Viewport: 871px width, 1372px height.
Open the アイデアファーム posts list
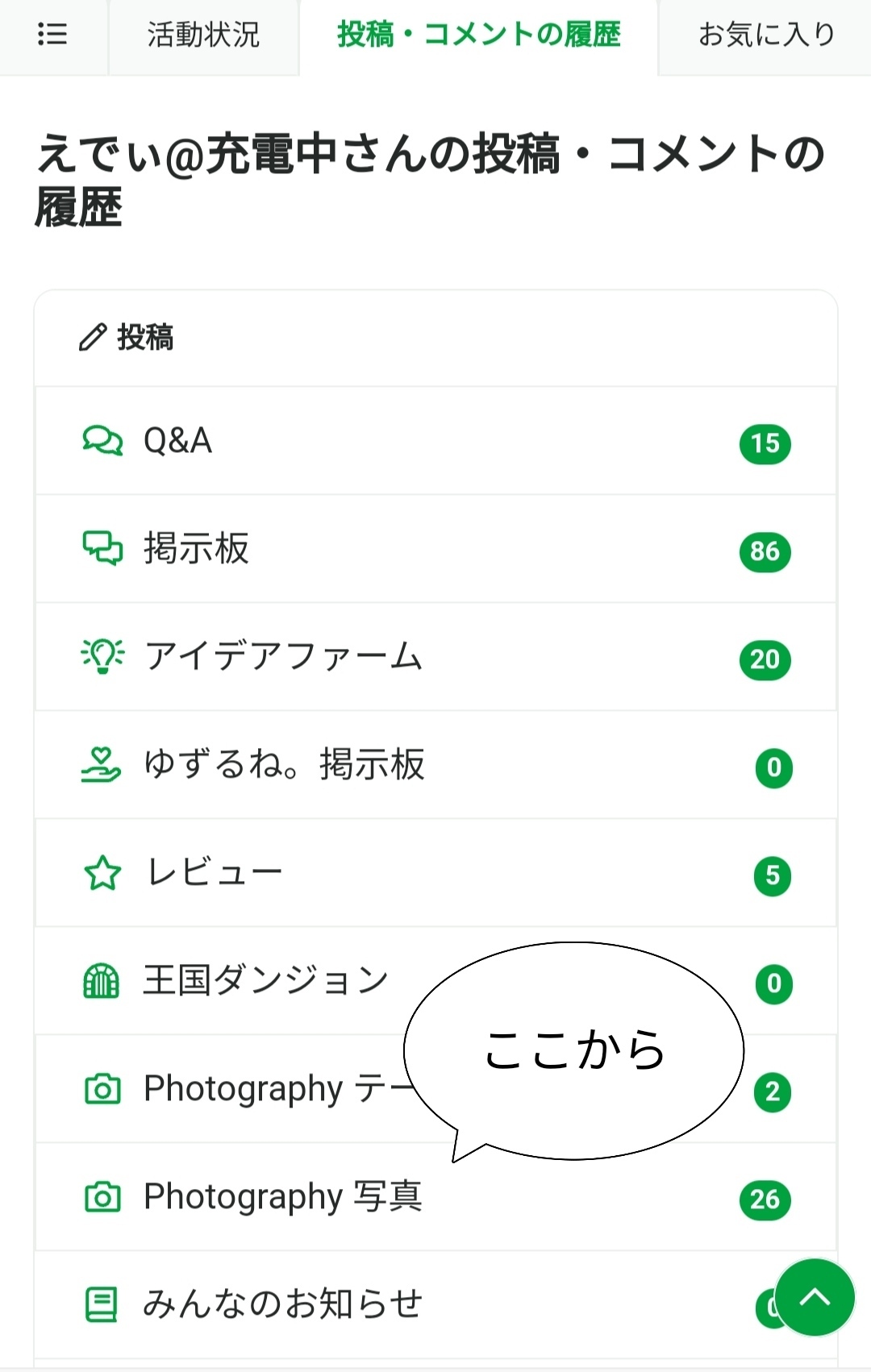[283, 657]
